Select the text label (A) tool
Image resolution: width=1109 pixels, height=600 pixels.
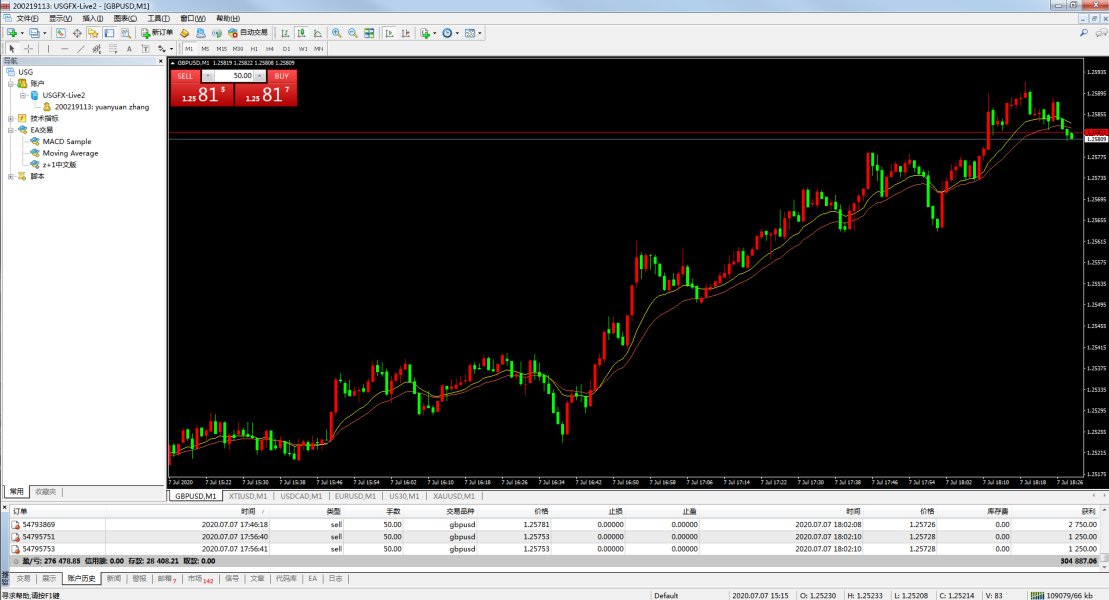point(128,48)
